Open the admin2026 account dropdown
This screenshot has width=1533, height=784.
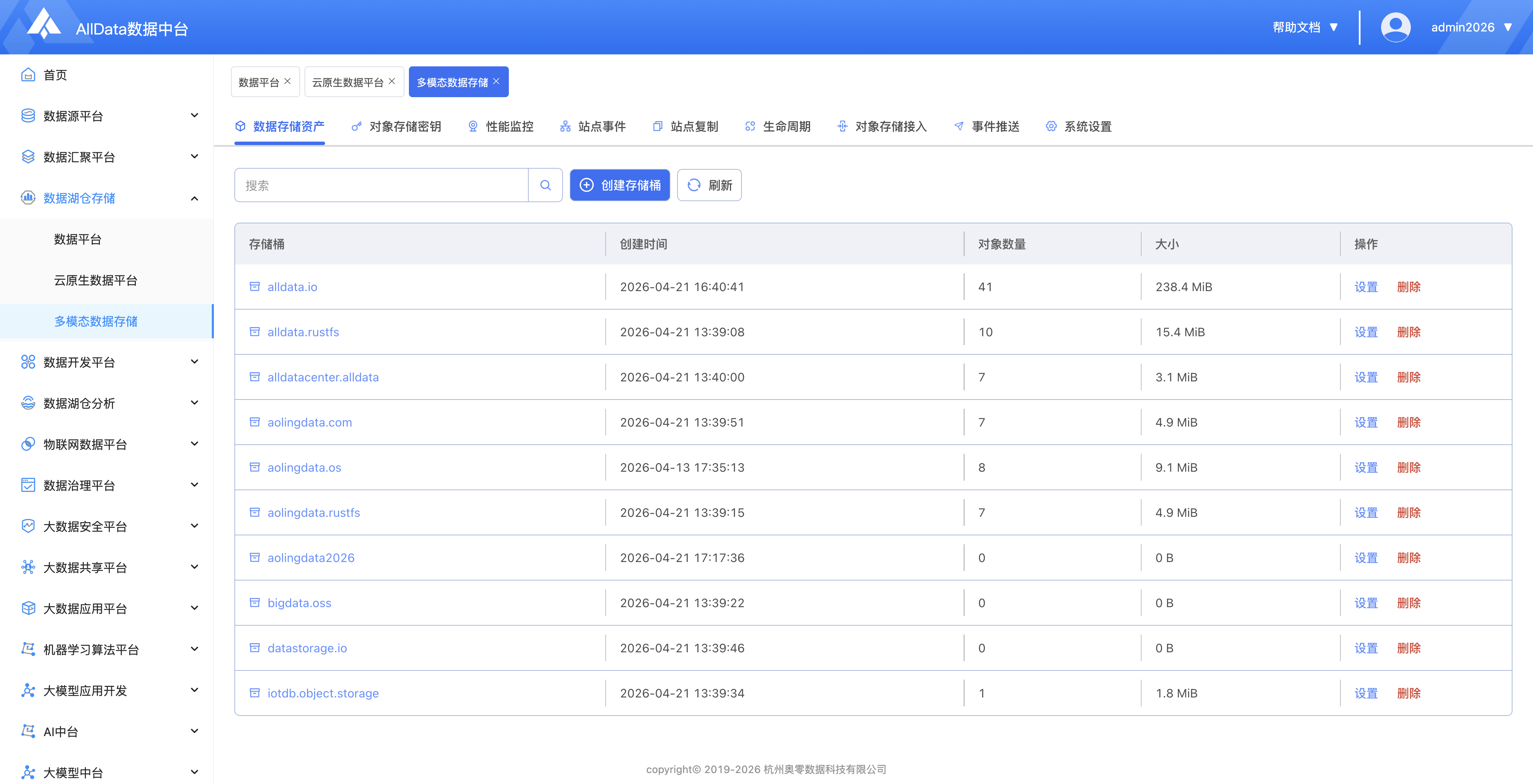point(1471,27)
